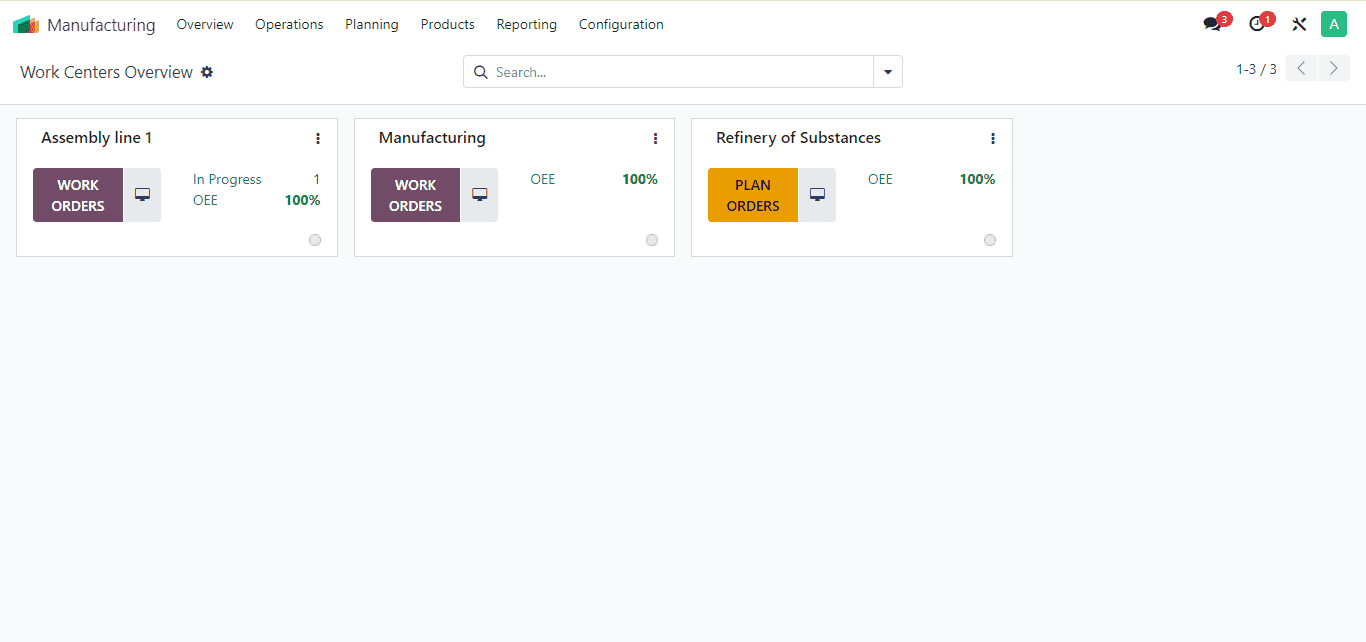Open the Refinery of Substances kebab menu
Image resolution: width=1366 pixels, height=642 pixels.
click(x=993, y=139)
